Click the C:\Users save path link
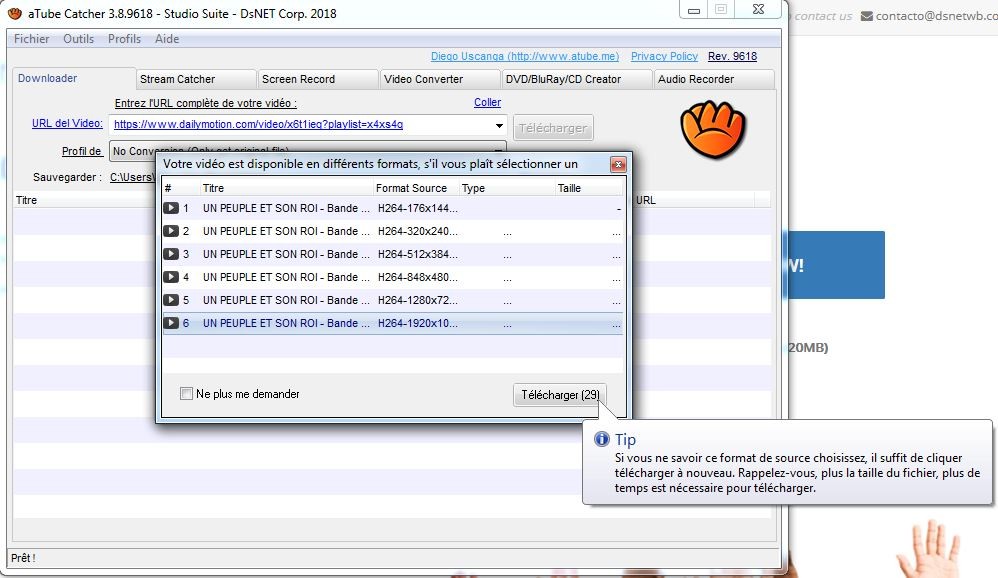 pos(132,177)
